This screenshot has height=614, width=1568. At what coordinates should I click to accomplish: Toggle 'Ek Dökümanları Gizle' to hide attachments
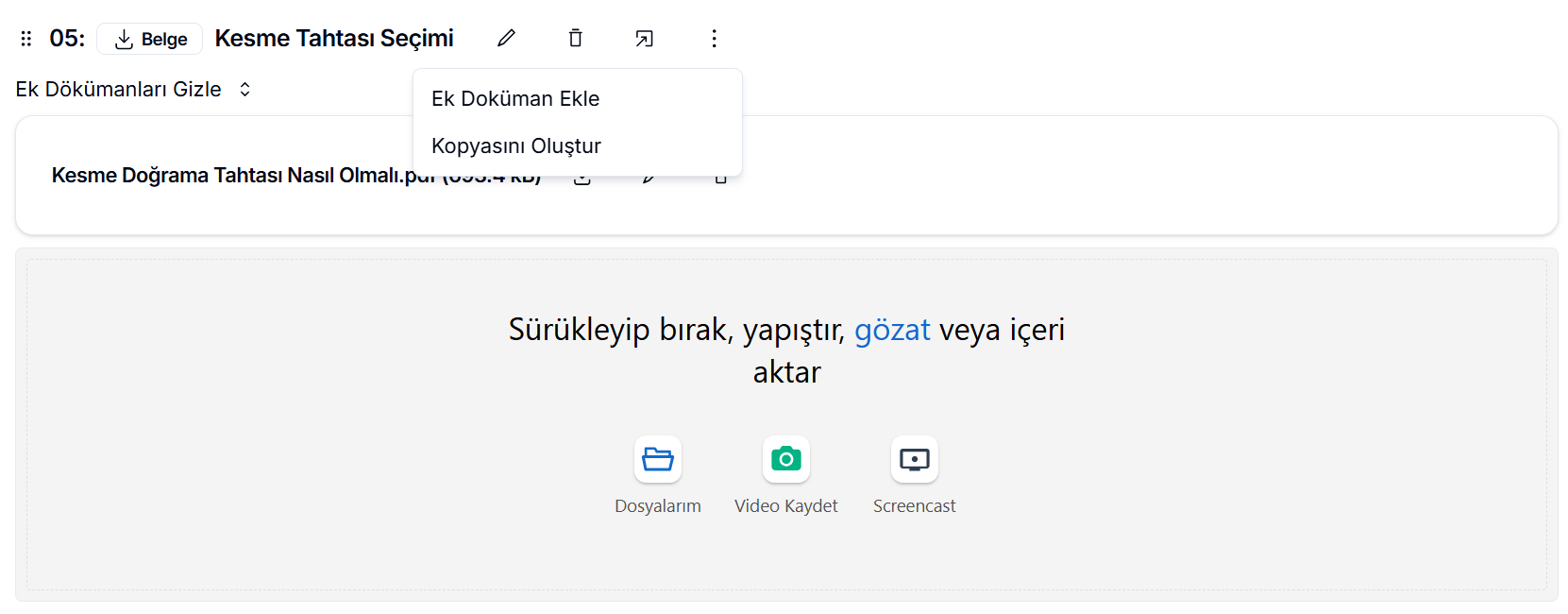(x=118, y=89)
